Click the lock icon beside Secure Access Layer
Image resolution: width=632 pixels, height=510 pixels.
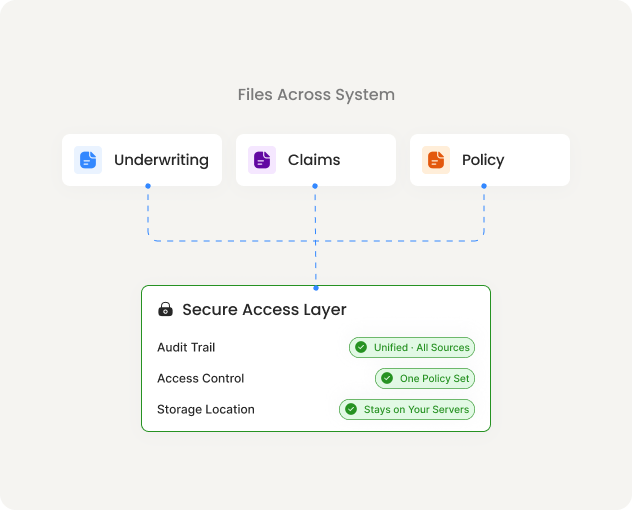[166, 310]
